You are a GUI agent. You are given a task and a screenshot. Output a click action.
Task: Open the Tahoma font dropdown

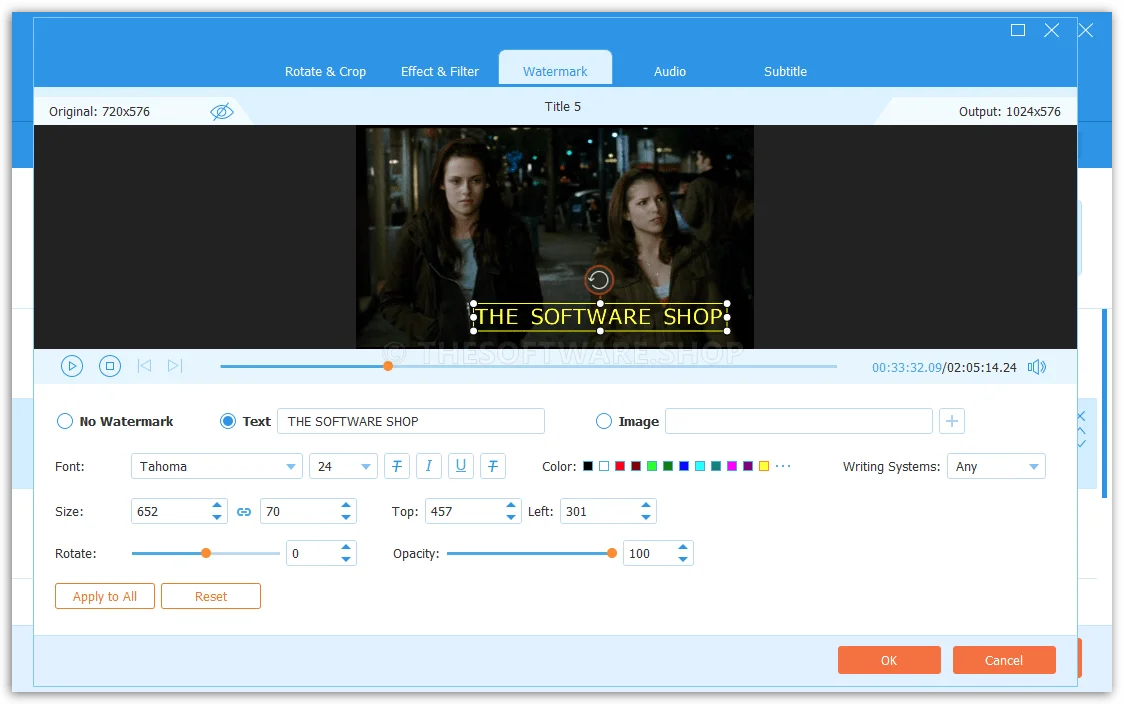[x=216, y=467]
